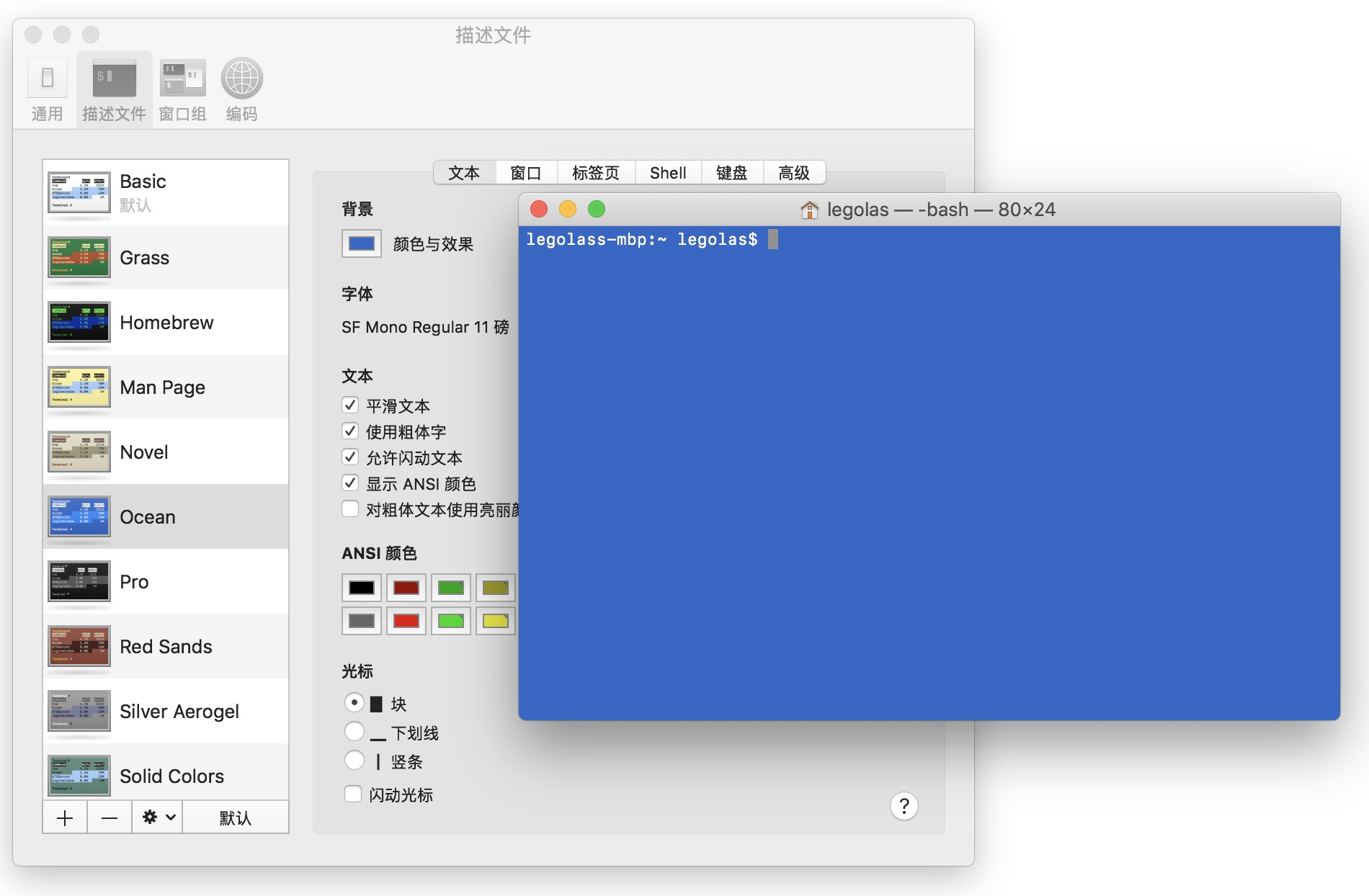Viewport: 1369px width, 896px height.
Task: Select the 描述文件 (Profiles) toolbar icon
Action: (114, 88)
